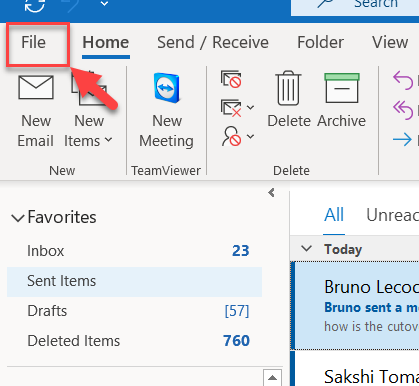Click the Clean Up envelope icon
The height and width of the screenshot is (386, 419).
[x=231, y=108]
